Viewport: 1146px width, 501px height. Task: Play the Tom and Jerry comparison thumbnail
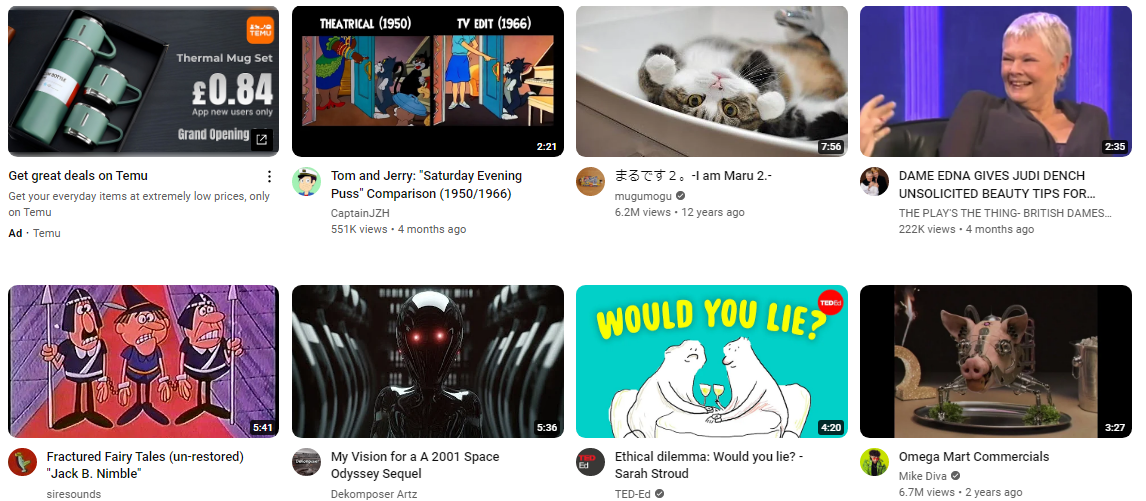pyautogui.click(x=428, y=81)
